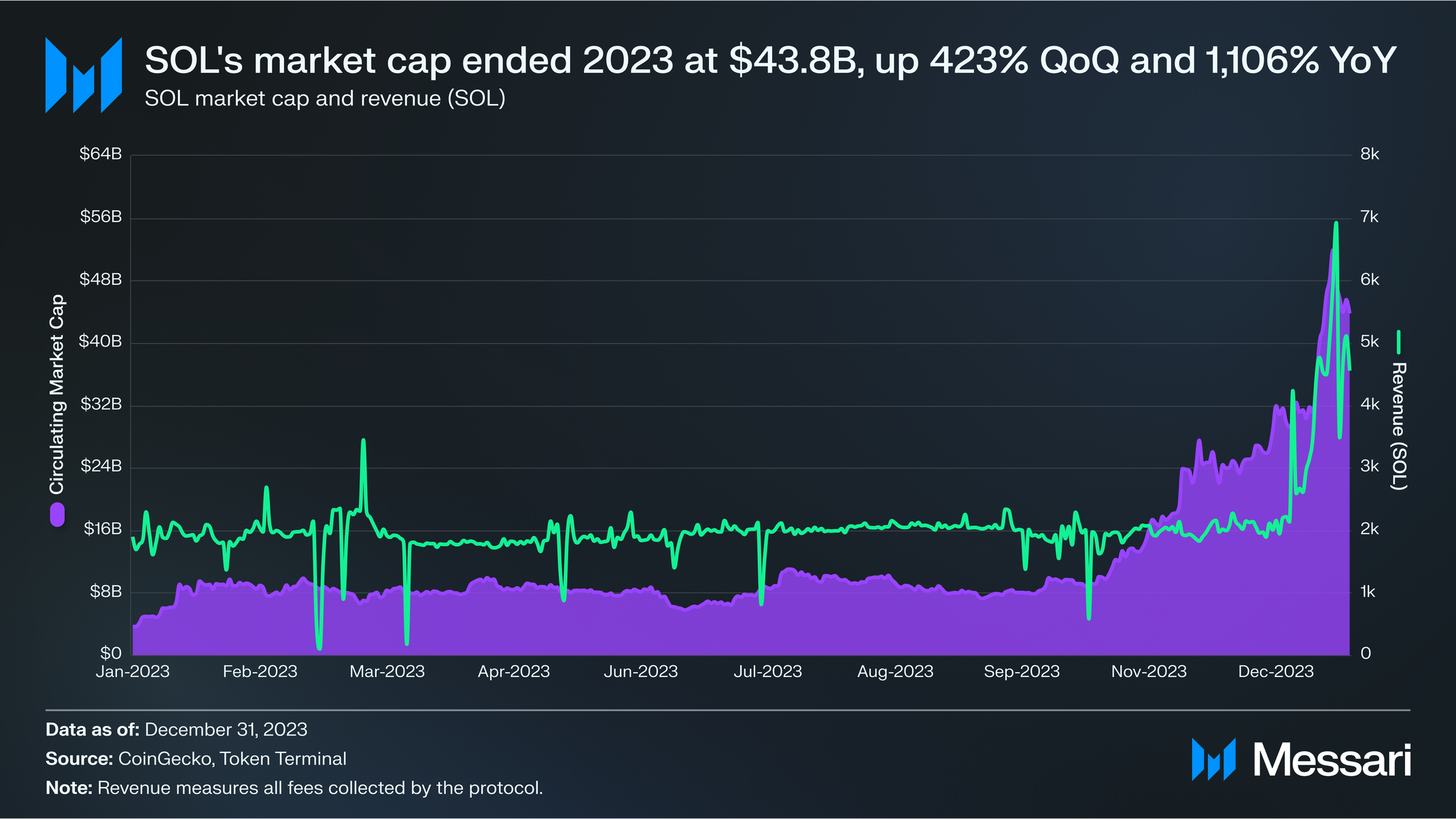Click the Messari logo icon beside the title
This screenshot has height=819, width=1456.
84,75
